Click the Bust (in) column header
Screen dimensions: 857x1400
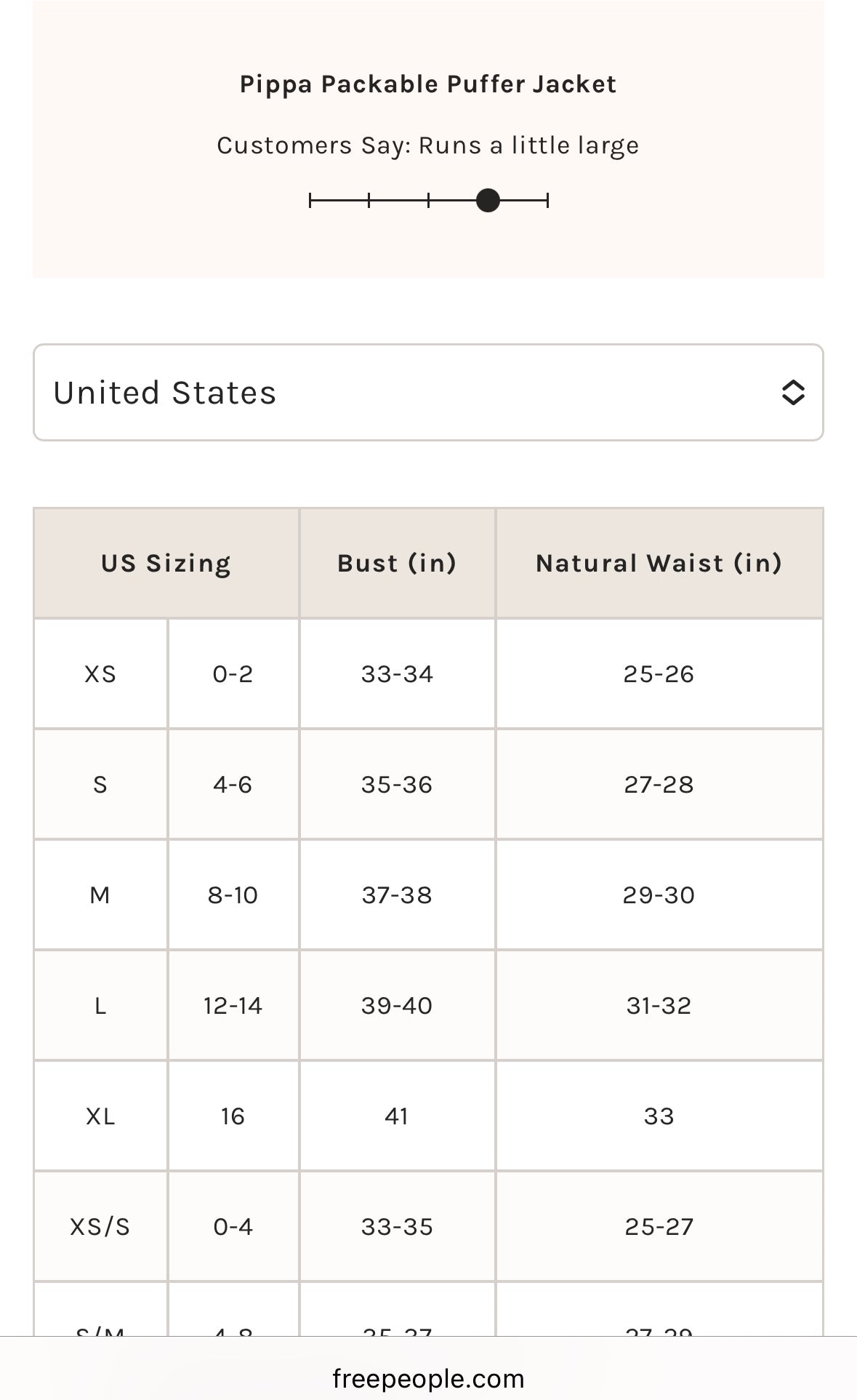[x=398, y=563]
